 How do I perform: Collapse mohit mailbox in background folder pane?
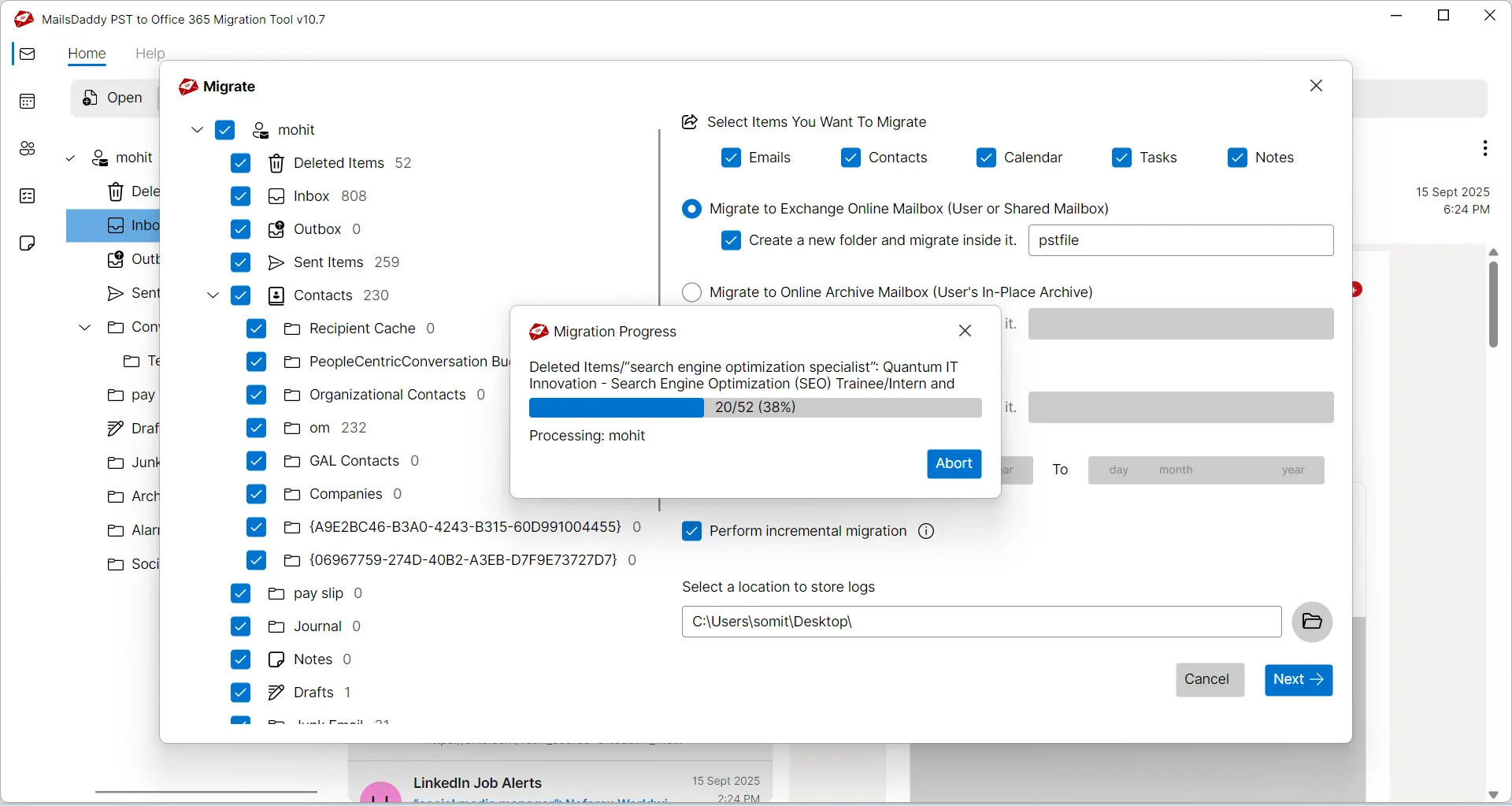[x=70, y=159]
